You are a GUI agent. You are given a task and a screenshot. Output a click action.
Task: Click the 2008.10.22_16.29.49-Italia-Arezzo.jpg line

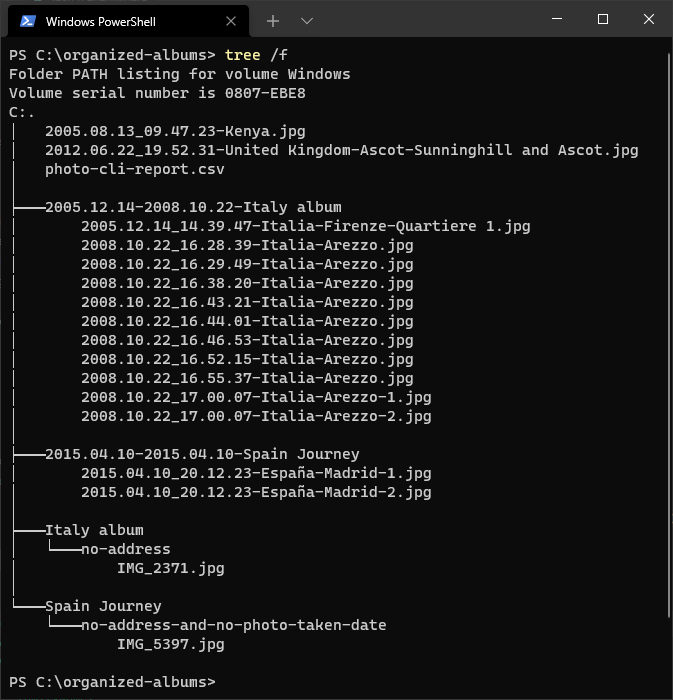click(x=247, y=264)
